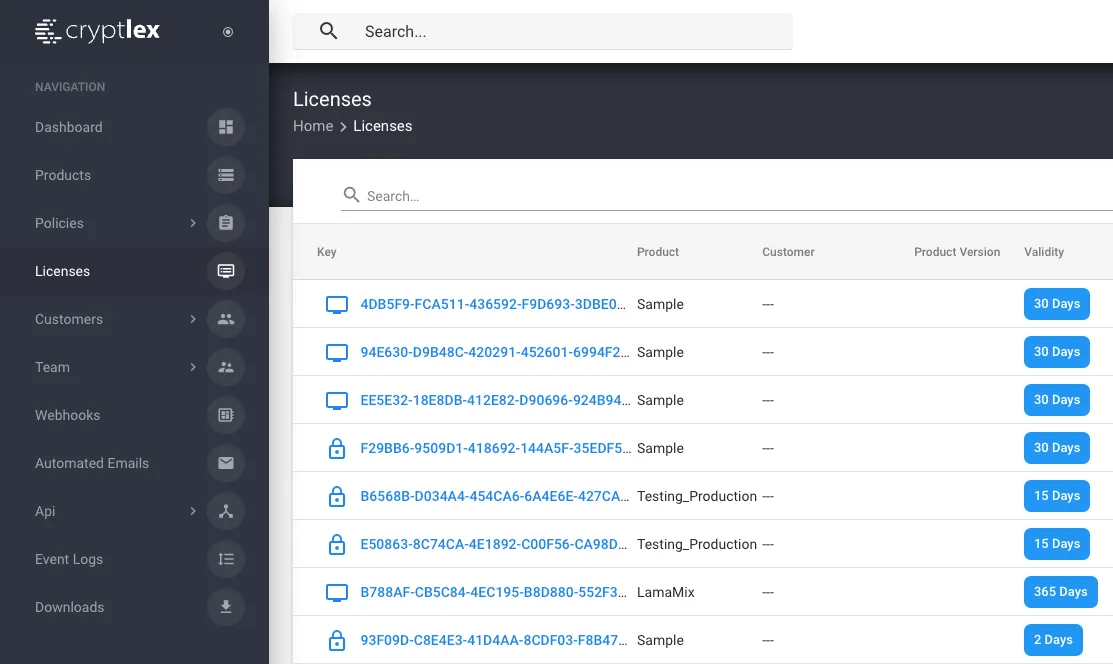The image size is (1113, 664).
Task: Go to Home via breadcrumb link
Action: point(313,126)
